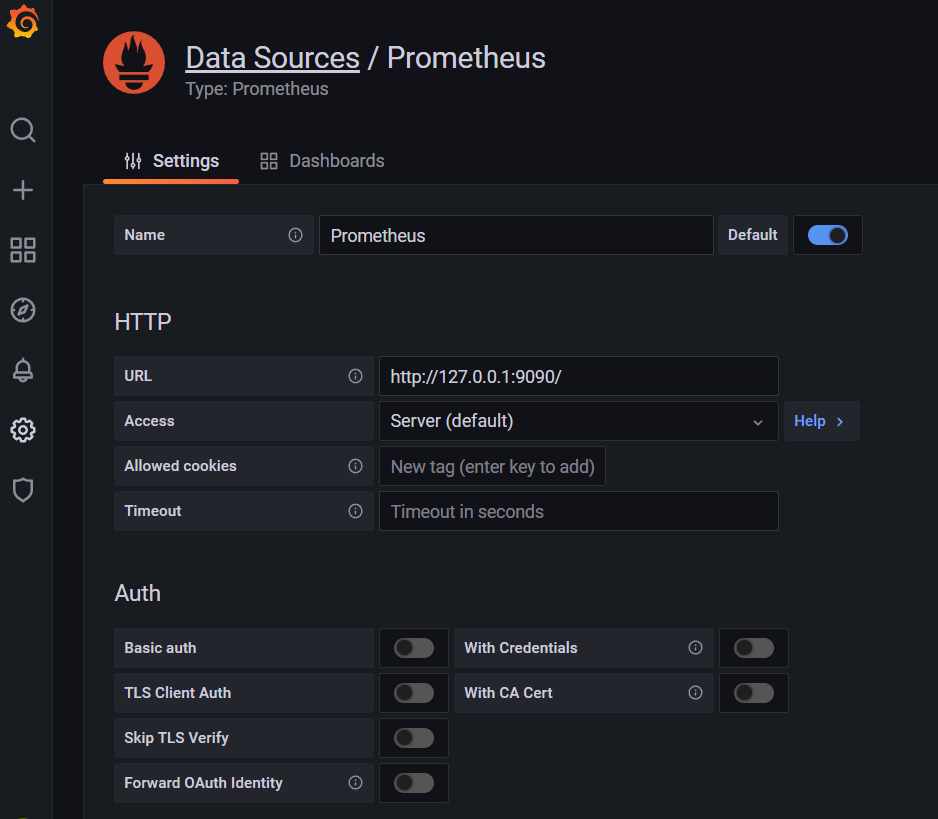
Task: Show info tooltip for URL field
Action: pos(355,376)
